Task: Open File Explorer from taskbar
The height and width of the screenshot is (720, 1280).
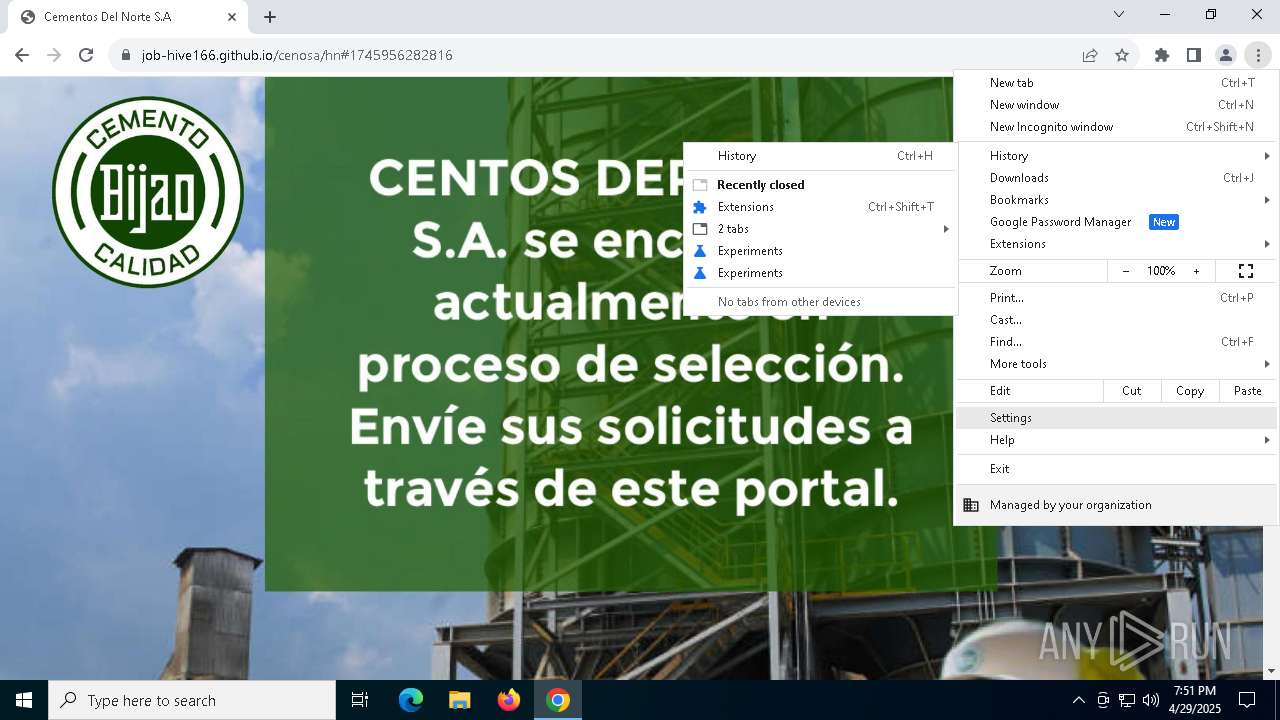Action: 459,700
